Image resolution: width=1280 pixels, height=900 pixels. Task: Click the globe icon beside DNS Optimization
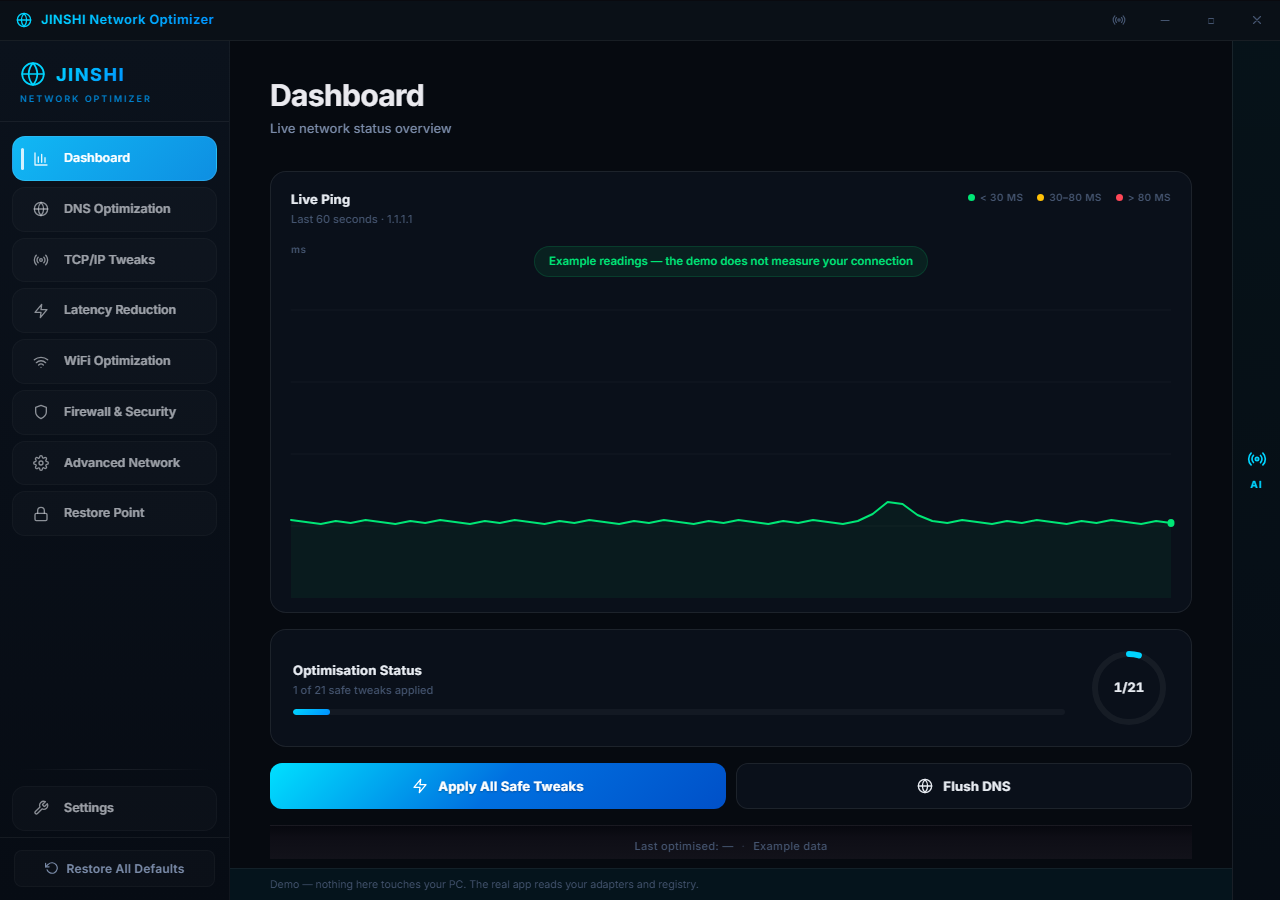point(41,209)
